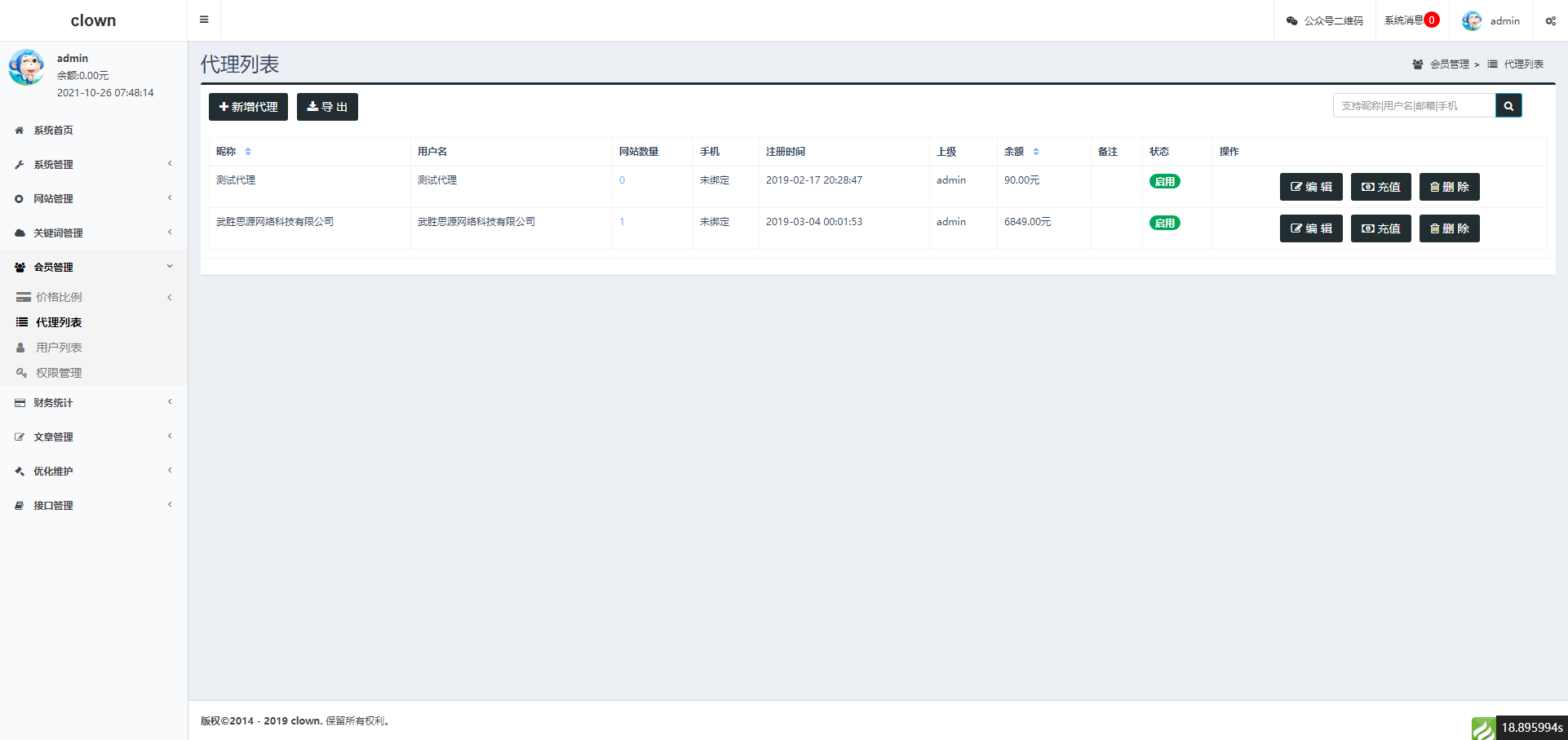Click 会员管理 in the breadcrumb
1568x740 pixels.
1449,64
